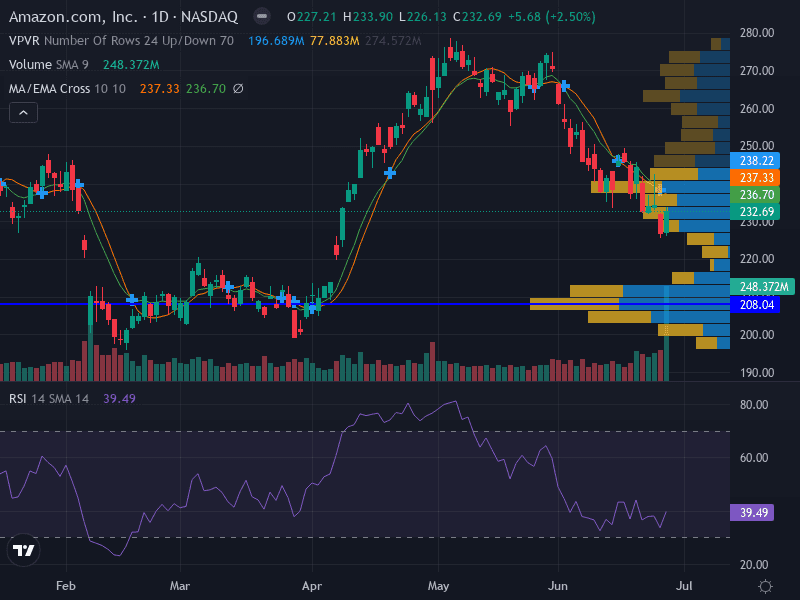This screenshot has width=800, height=600.
Task: Click the Mar label on time axis
Action: click(180, 586)
